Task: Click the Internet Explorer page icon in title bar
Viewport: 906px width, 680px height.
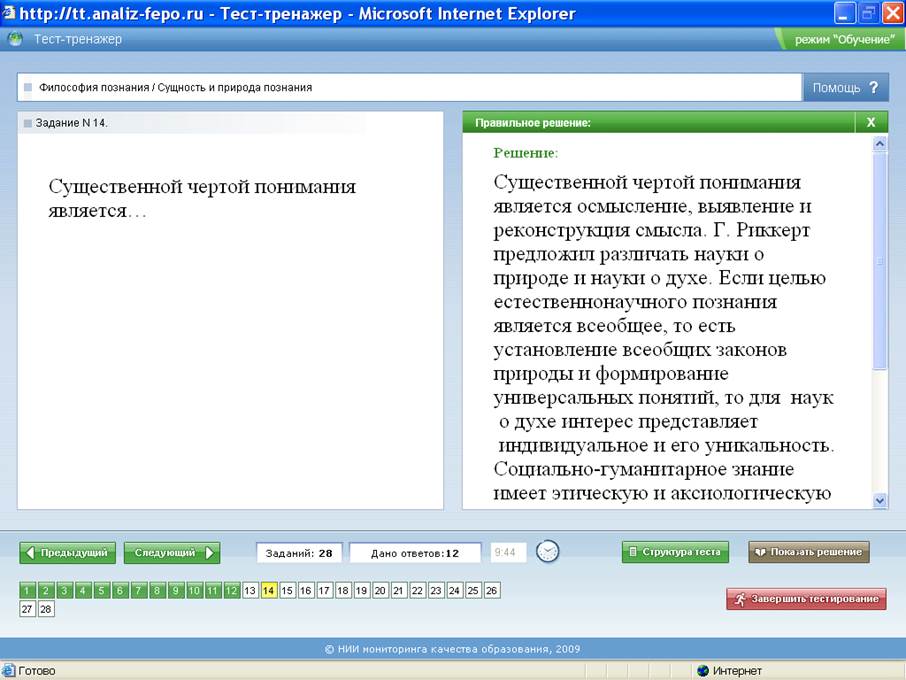Action: pyautogui.click(x=8, y=12)
